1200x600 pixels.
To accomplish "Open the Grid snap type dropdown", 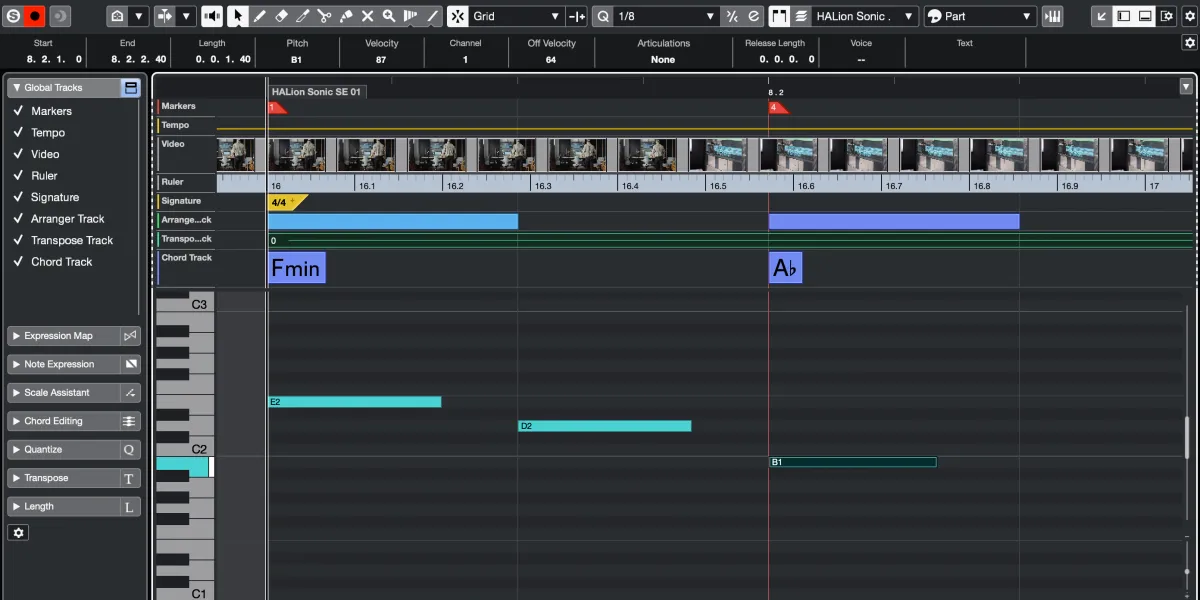I will click(516, 16).
